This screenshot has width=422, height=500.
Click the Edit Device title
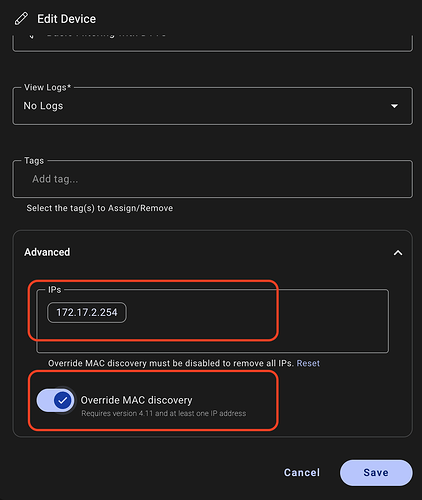(x=66, y=19)
